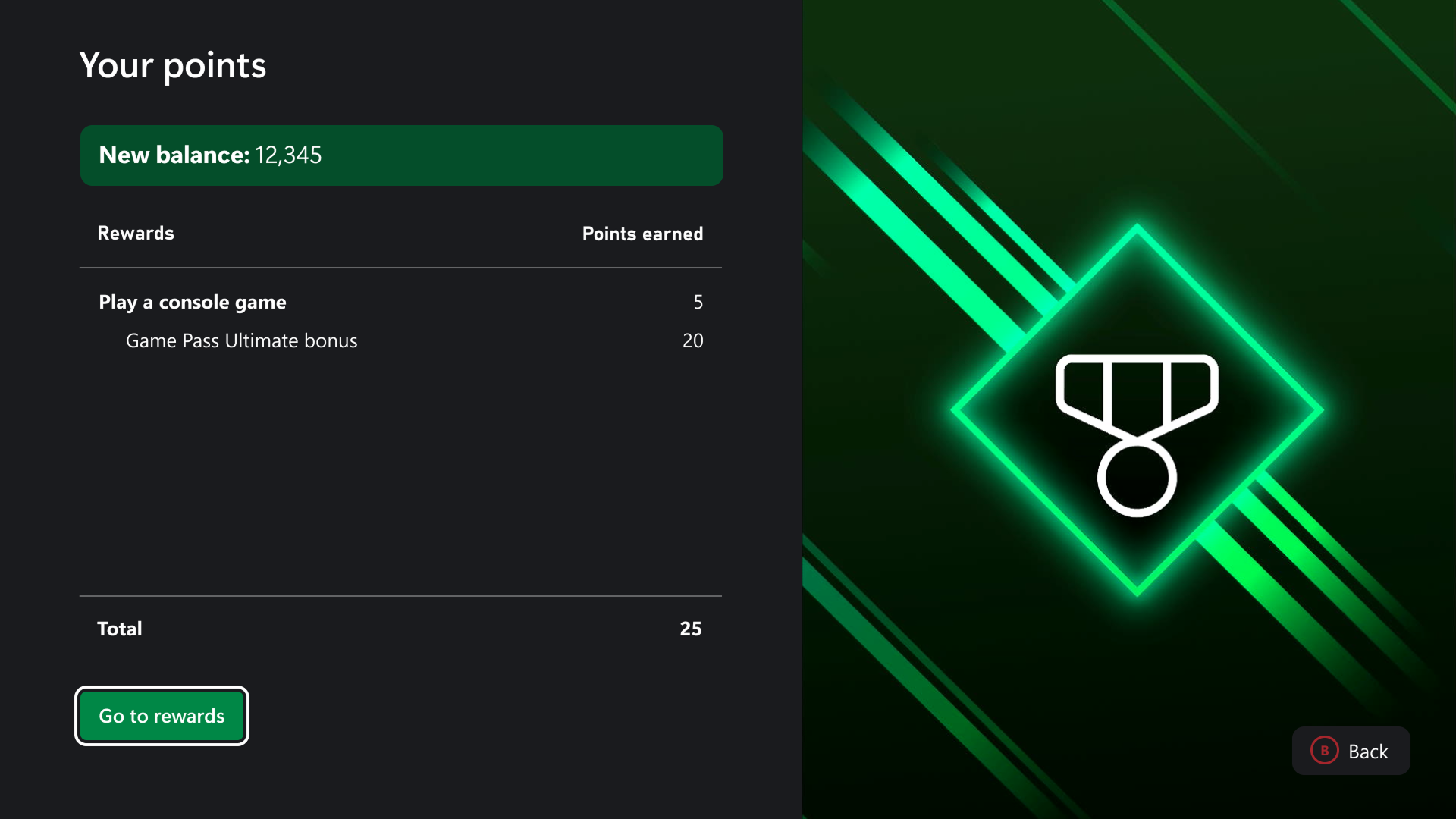Click the white medal icon
Image resolution: width=1456 pixels, height=819 pixels.
click(x=1137, y=434)
